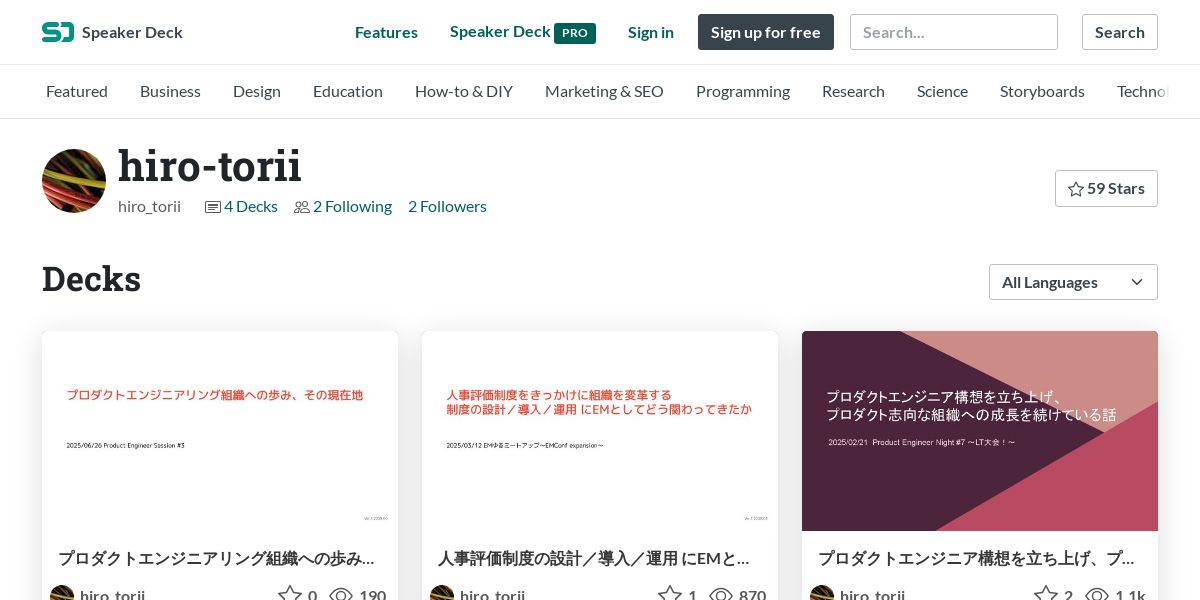The width and height of the screenshot is (1200, 600).
Task: Click the Decks section heading
Action: (x=91, y=279)
